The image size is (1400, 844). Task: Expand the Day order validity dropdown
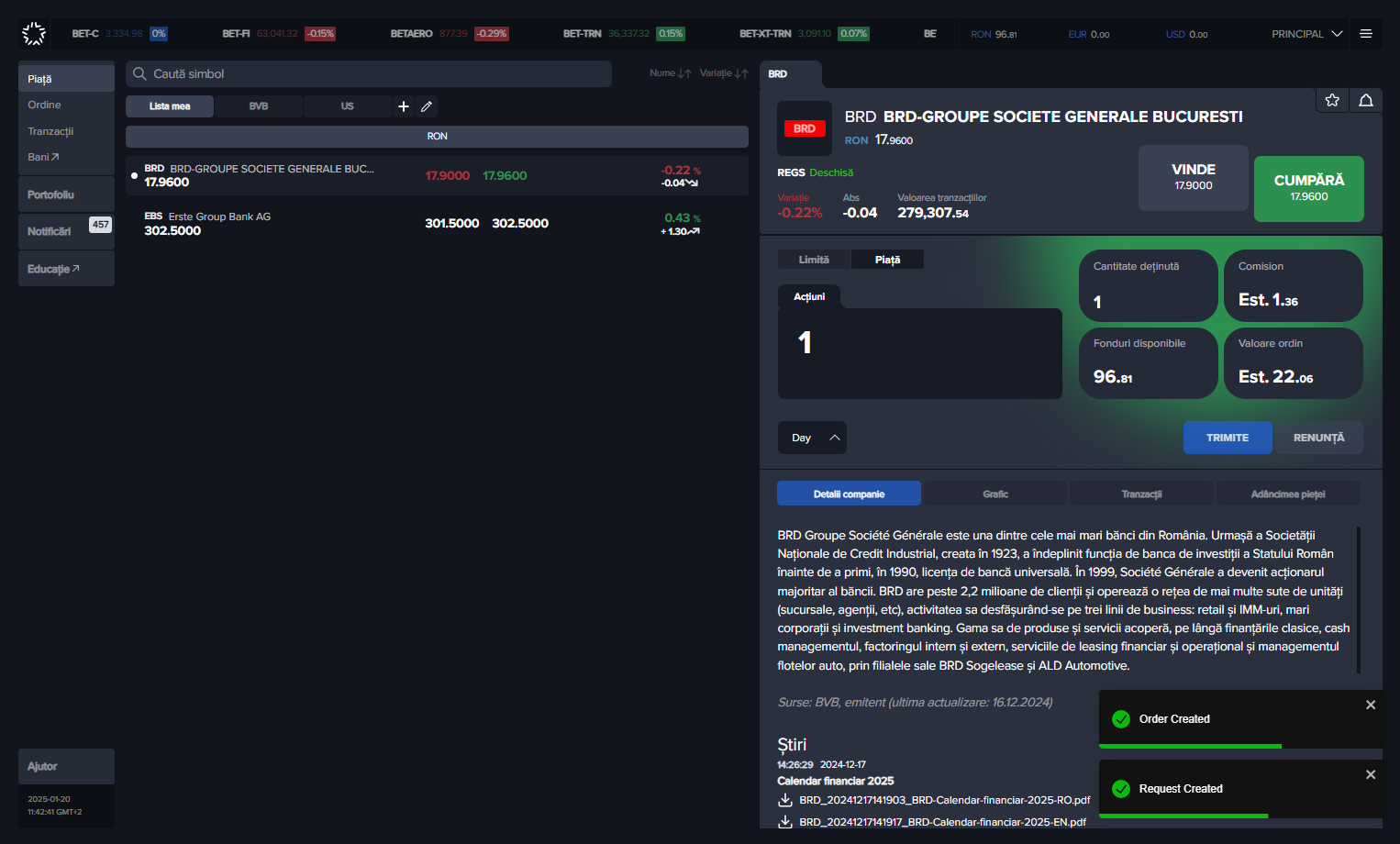coord(812,438)
